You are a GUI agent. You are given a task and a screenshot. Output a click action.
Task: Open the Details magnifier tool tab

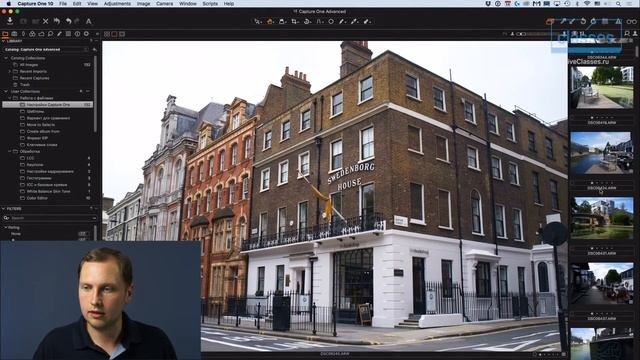[x=50, y=34]
